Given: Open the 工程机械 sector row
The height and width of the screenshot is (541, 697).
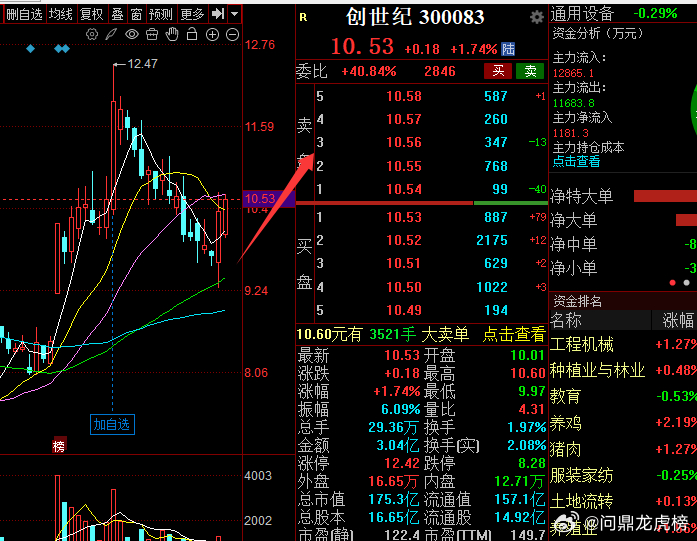Looking at the screenshot, I should 623,345.
